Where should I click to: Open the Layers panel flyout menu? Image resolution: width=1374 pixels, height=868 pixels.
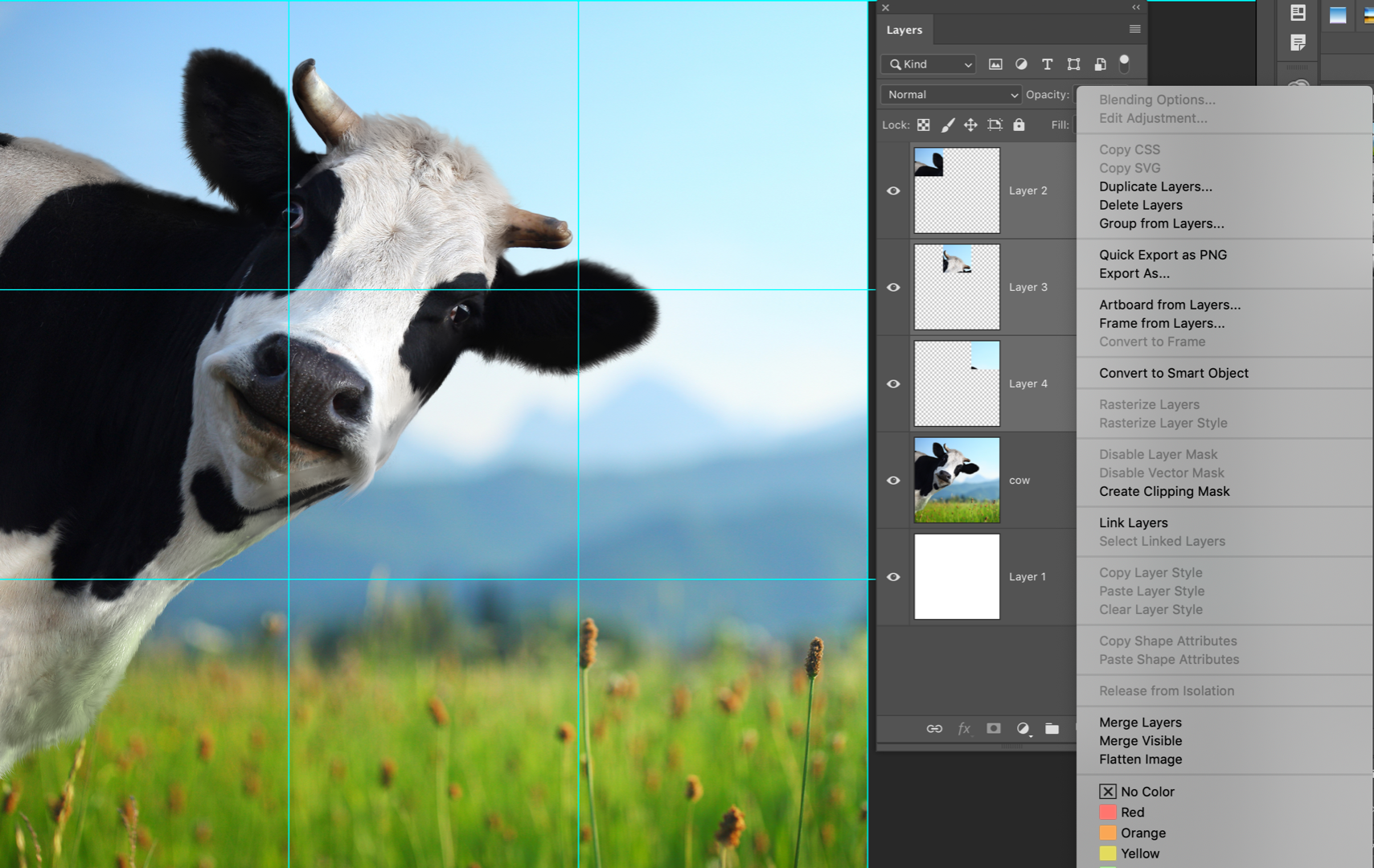tap(1134, 29)
